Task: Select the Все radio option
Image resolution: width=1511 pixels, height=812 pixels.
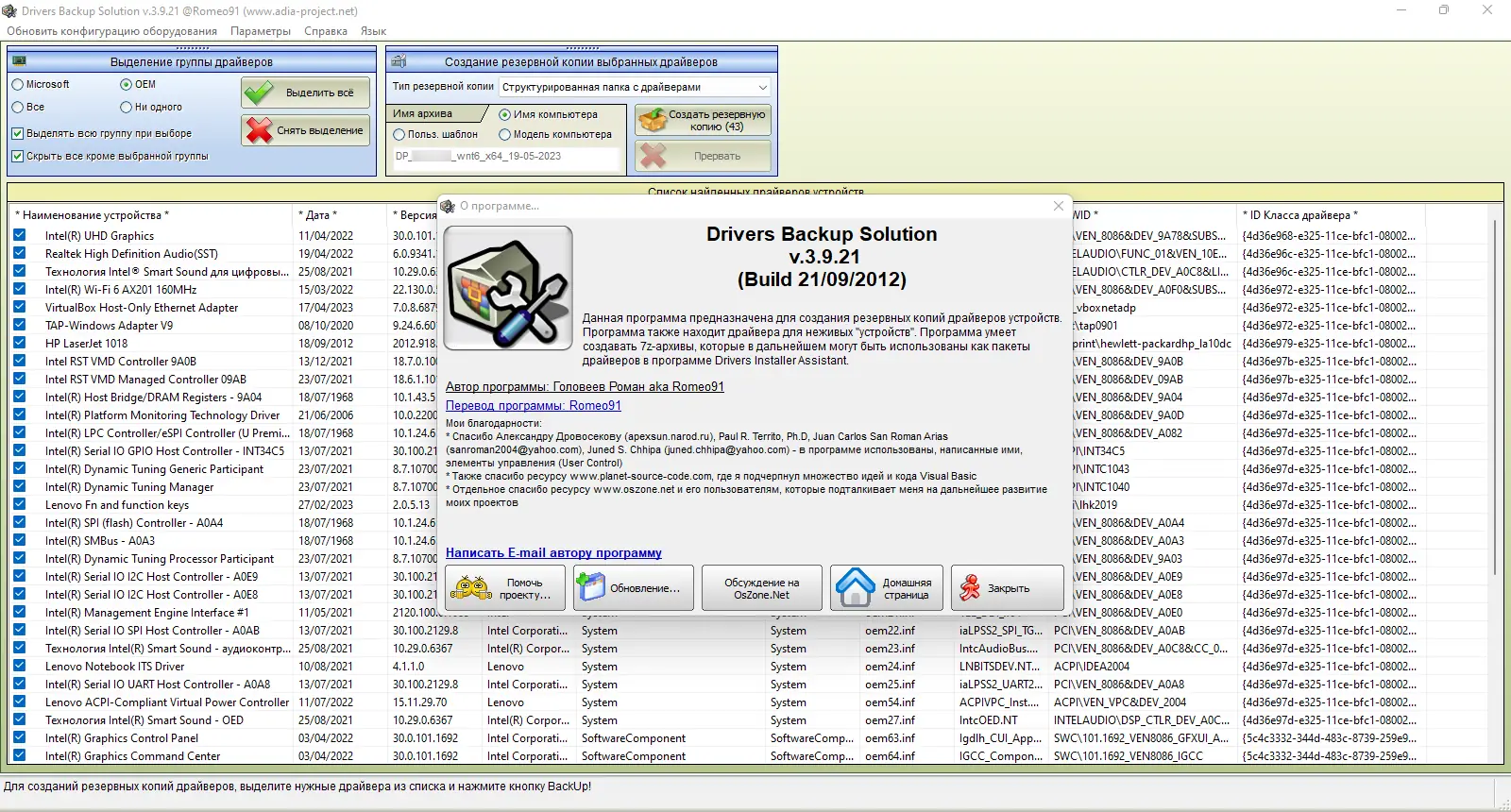Action: click(x=17, y=107)
